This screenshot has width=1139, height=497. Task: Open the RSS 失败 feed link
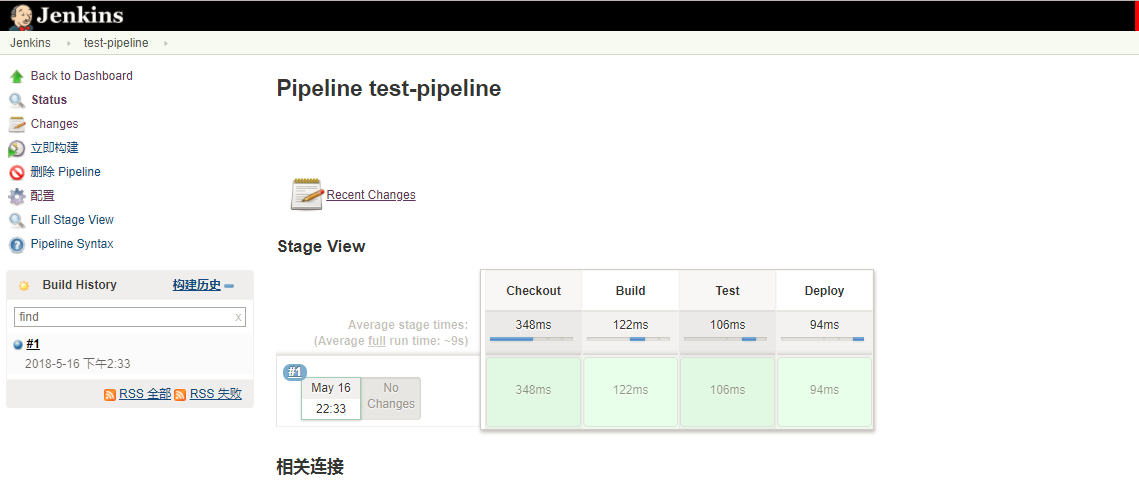[216, 394]
